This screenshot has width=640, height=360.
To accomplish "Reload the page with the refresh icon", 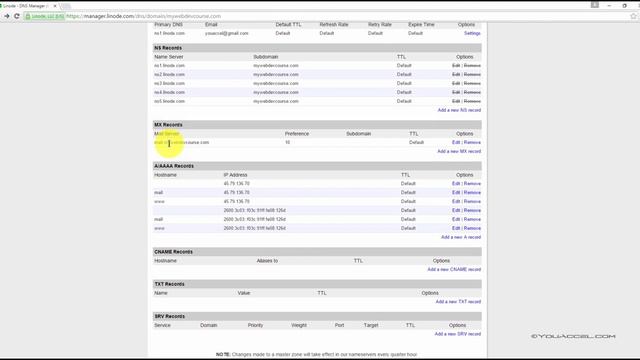I will 17,16.
